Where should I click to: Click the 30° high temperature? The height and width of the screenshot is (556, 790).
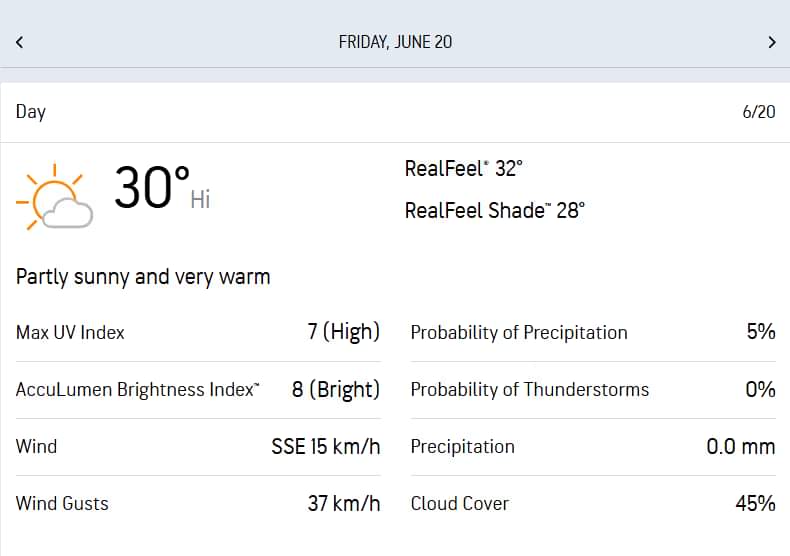[x=152, y=188]
